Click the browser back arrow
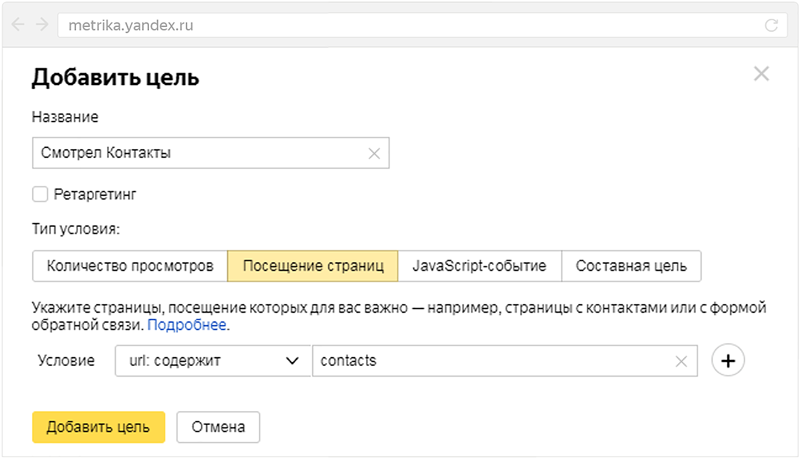The height and width of the screenshot is (458, 800). (19, 25)
